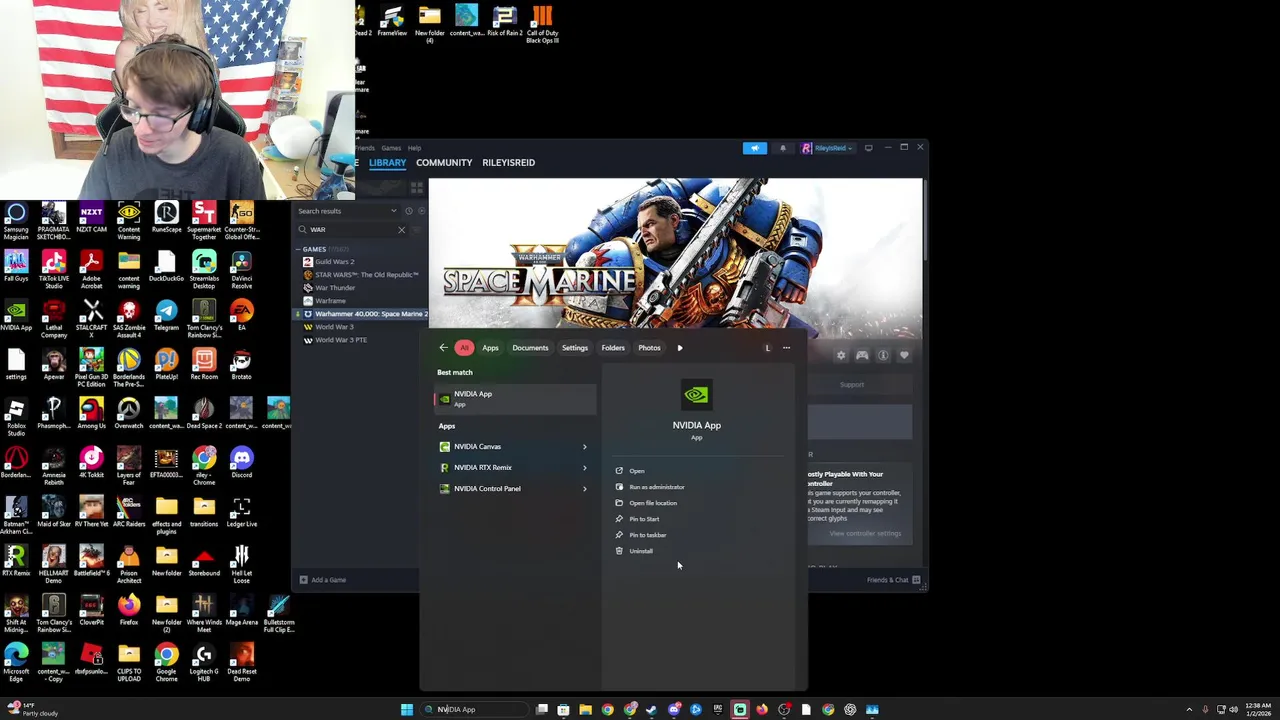Collapse the GAMES category in Steam library
Screen dimensions: 1280x720
point(298,249)
